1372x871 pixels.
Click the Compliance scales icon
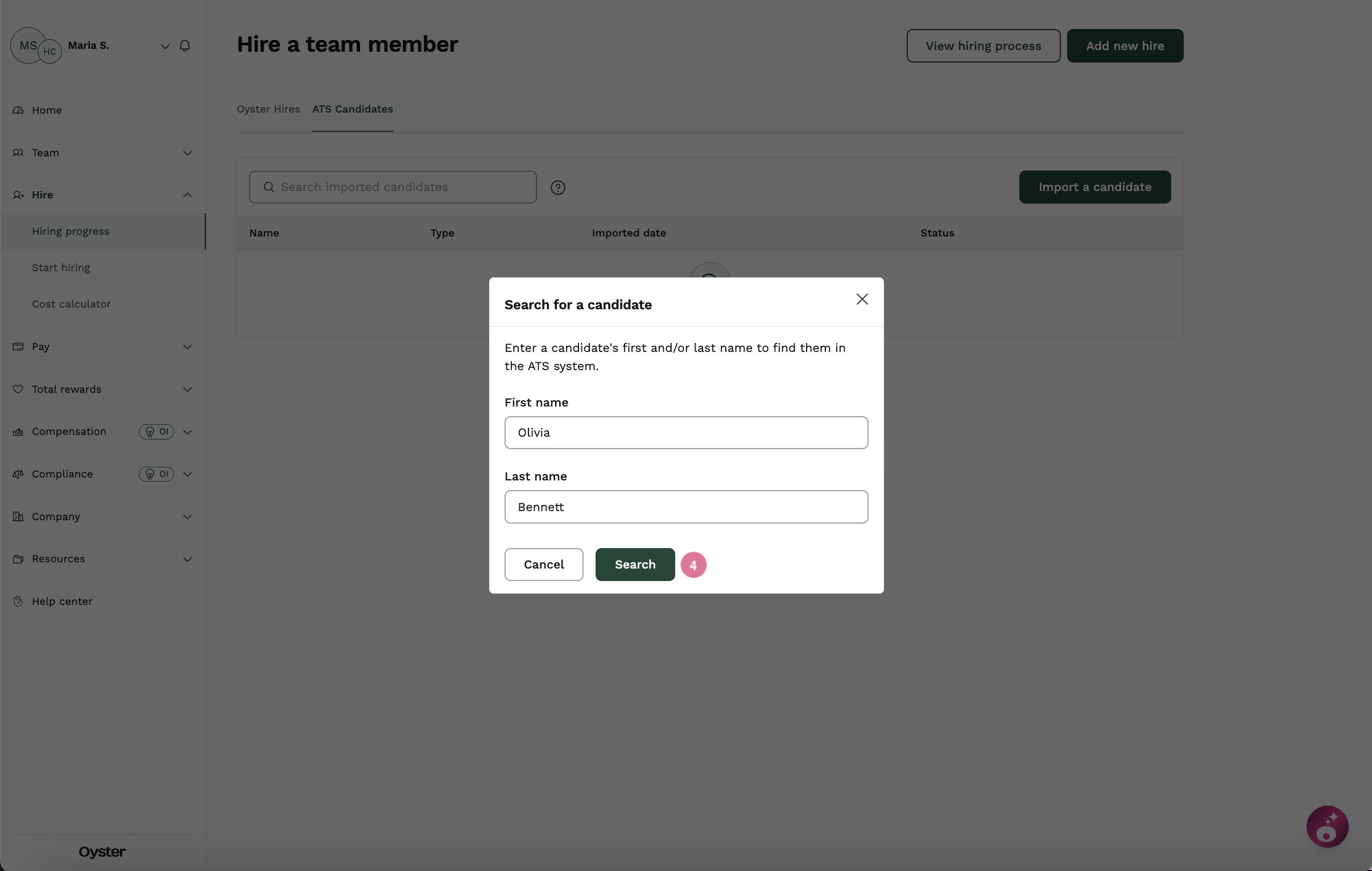pos(18,474)
